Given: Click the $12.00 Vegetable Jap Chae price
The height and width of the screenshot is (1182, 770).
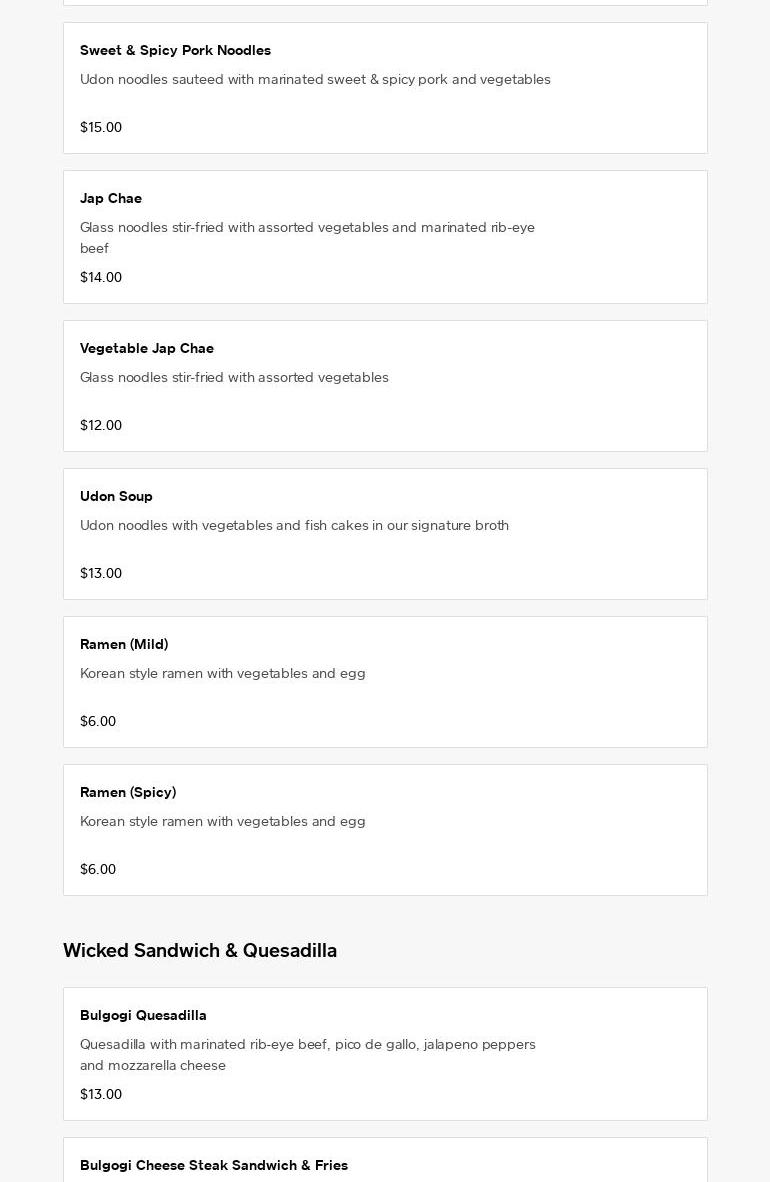Looking at the screenshot, I should pos(101,425).
